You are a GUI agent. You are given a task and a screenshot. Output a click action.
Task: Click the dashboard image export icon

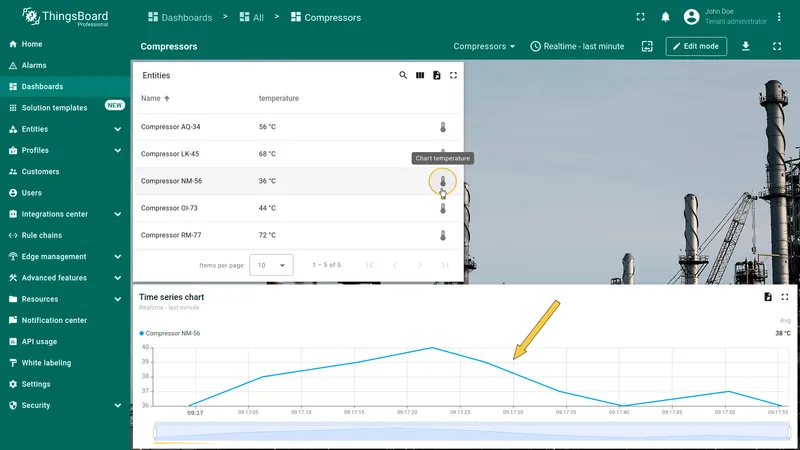tap(647, 46)
